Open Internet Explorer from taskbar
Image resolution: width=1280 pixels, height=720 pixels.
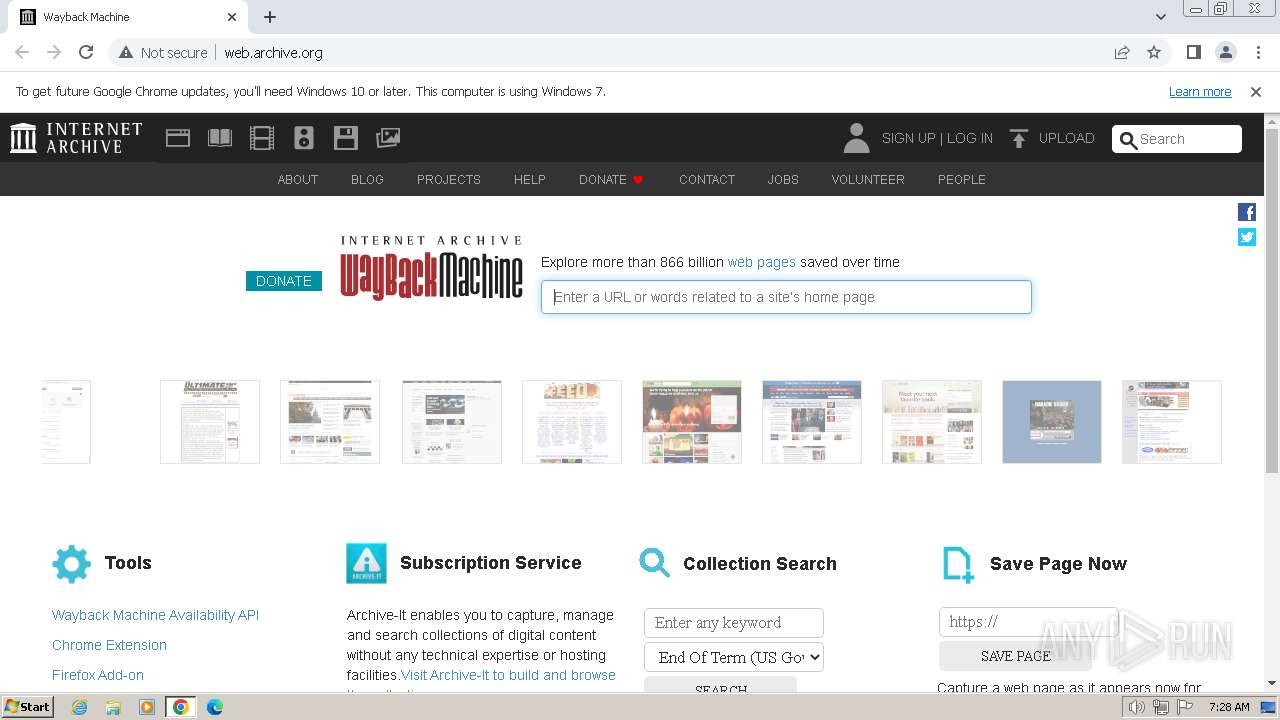80,707
